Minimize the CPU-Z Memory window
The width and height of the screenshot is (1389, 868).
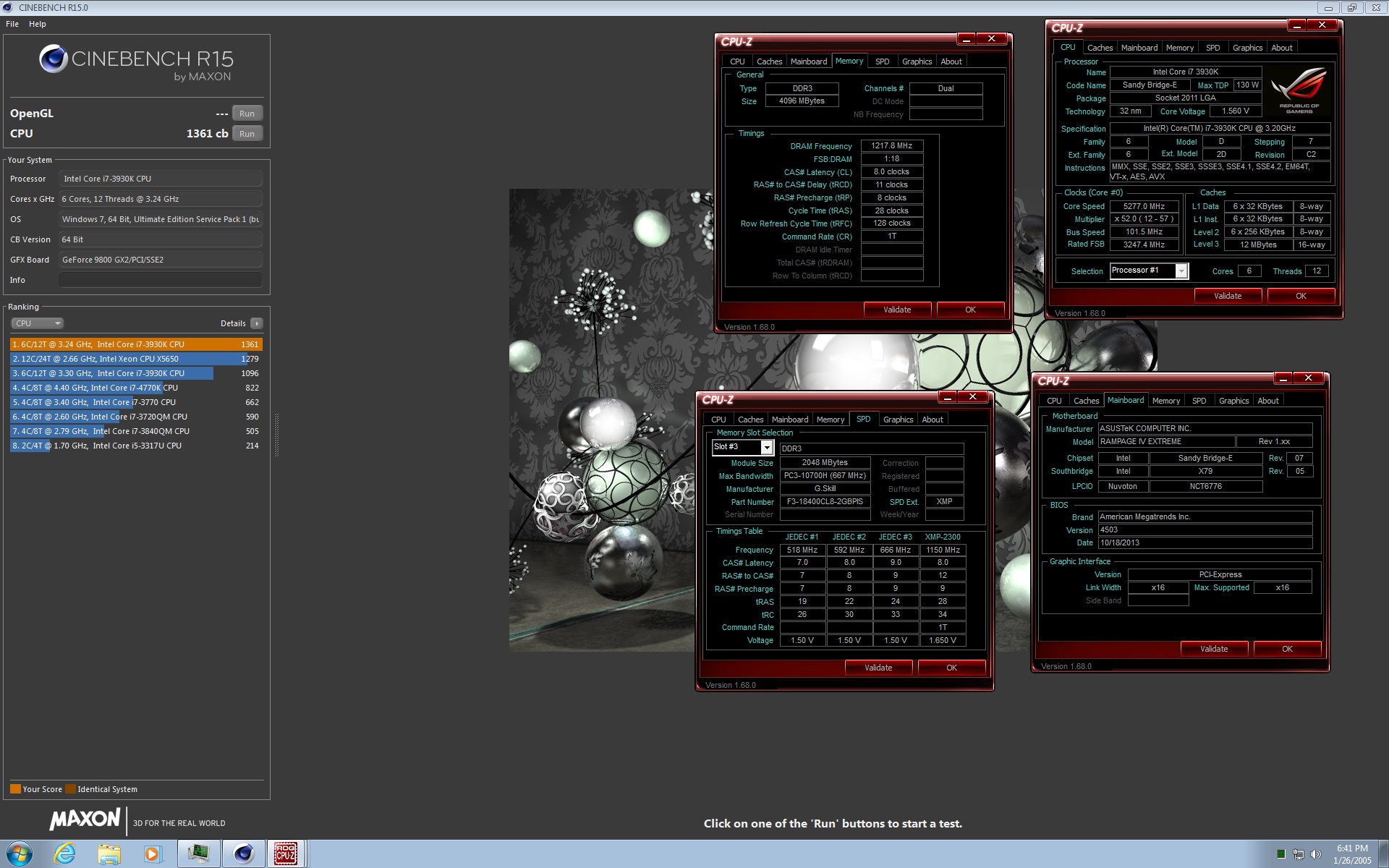(967, 39)
